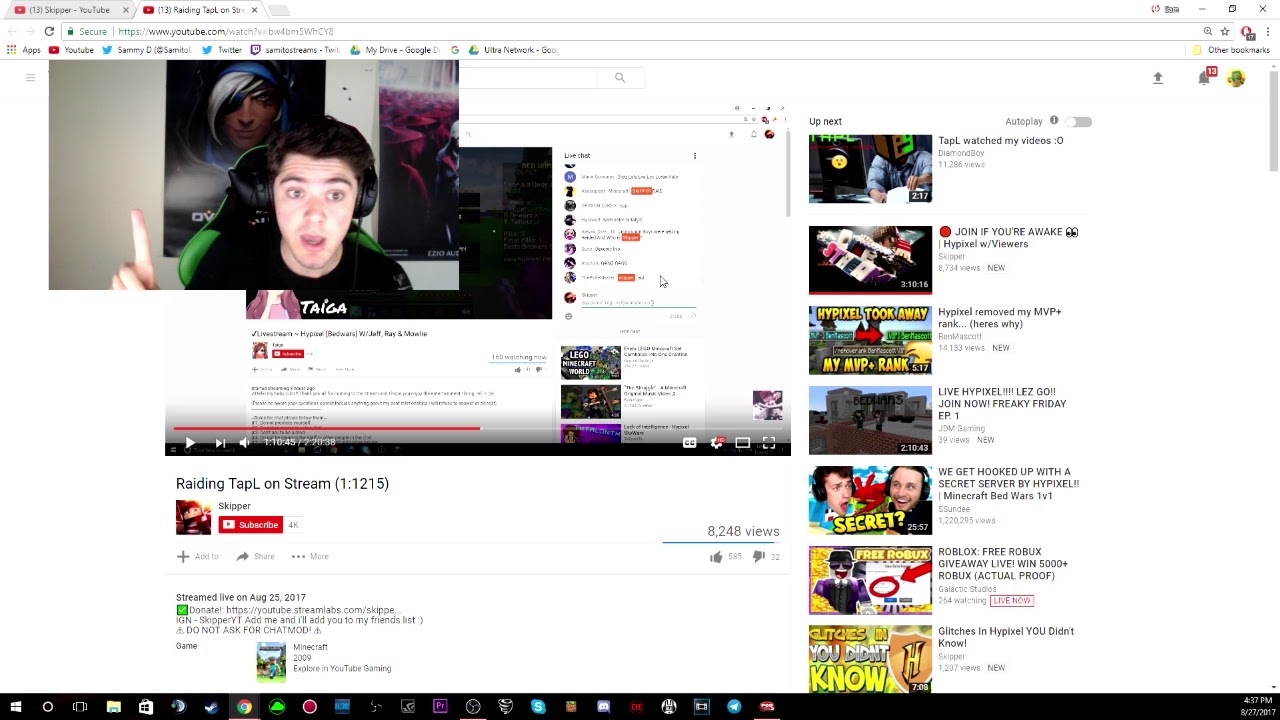Bookmark this page with the star icon
This screenshot has height=720, width=1280.
pos(1224,31)
